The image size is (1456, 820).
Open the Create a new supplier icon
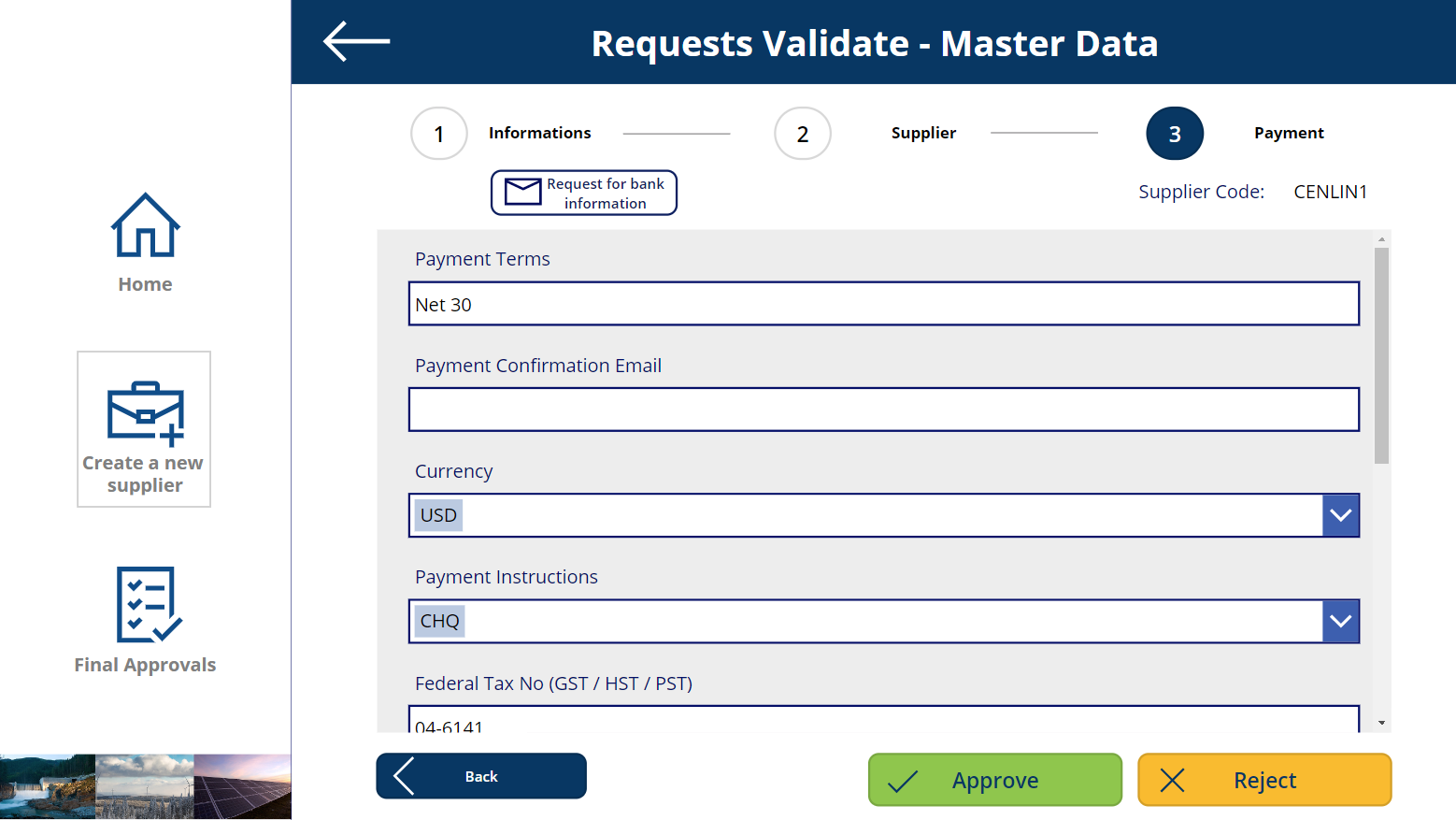coord(145,412)
